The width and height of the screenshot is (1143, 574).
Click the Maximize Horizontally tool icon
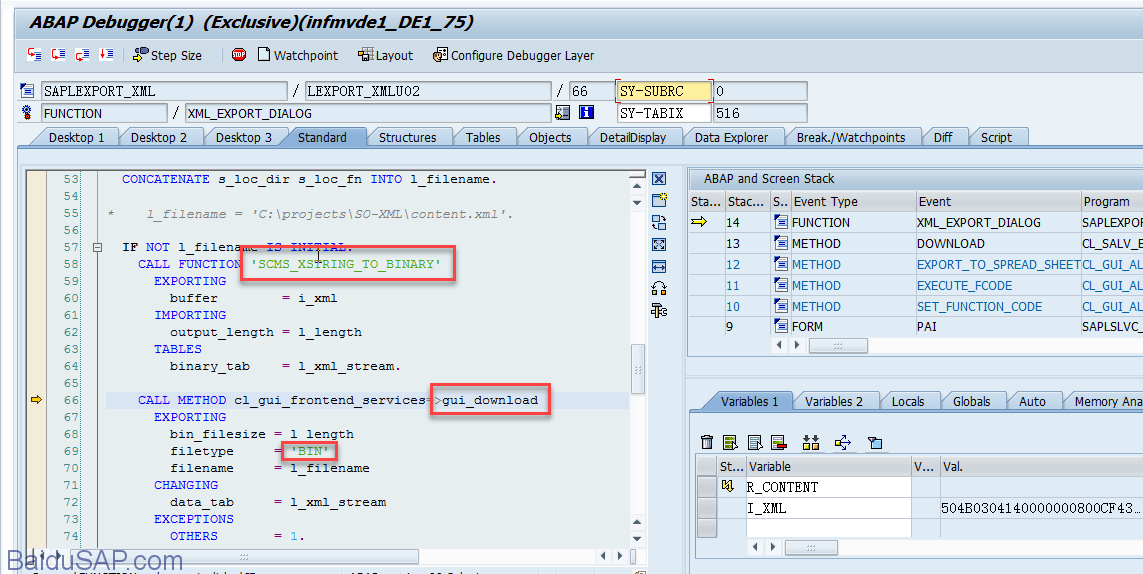tap(659, 266)
